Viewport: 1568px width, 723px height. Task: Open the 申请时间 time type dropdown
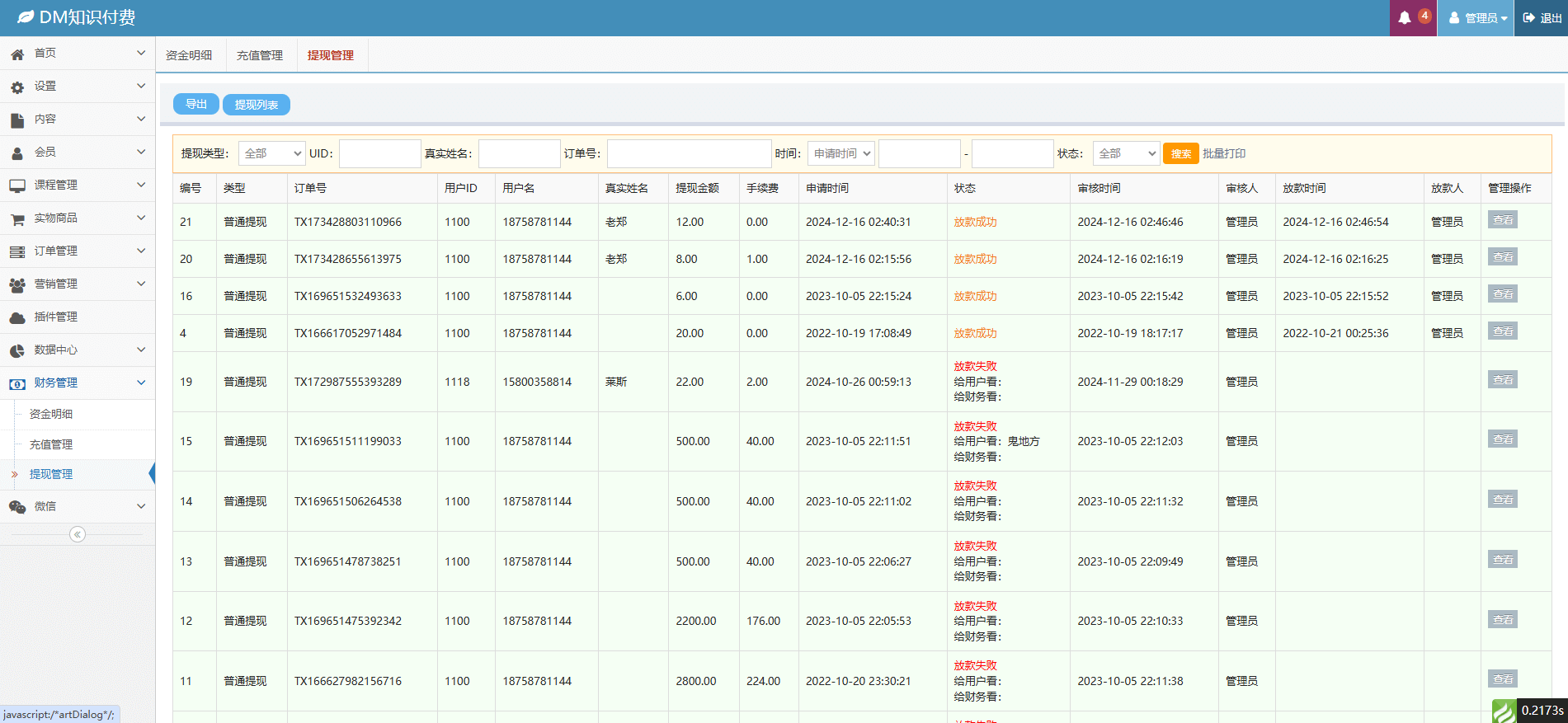coord(841,153)
